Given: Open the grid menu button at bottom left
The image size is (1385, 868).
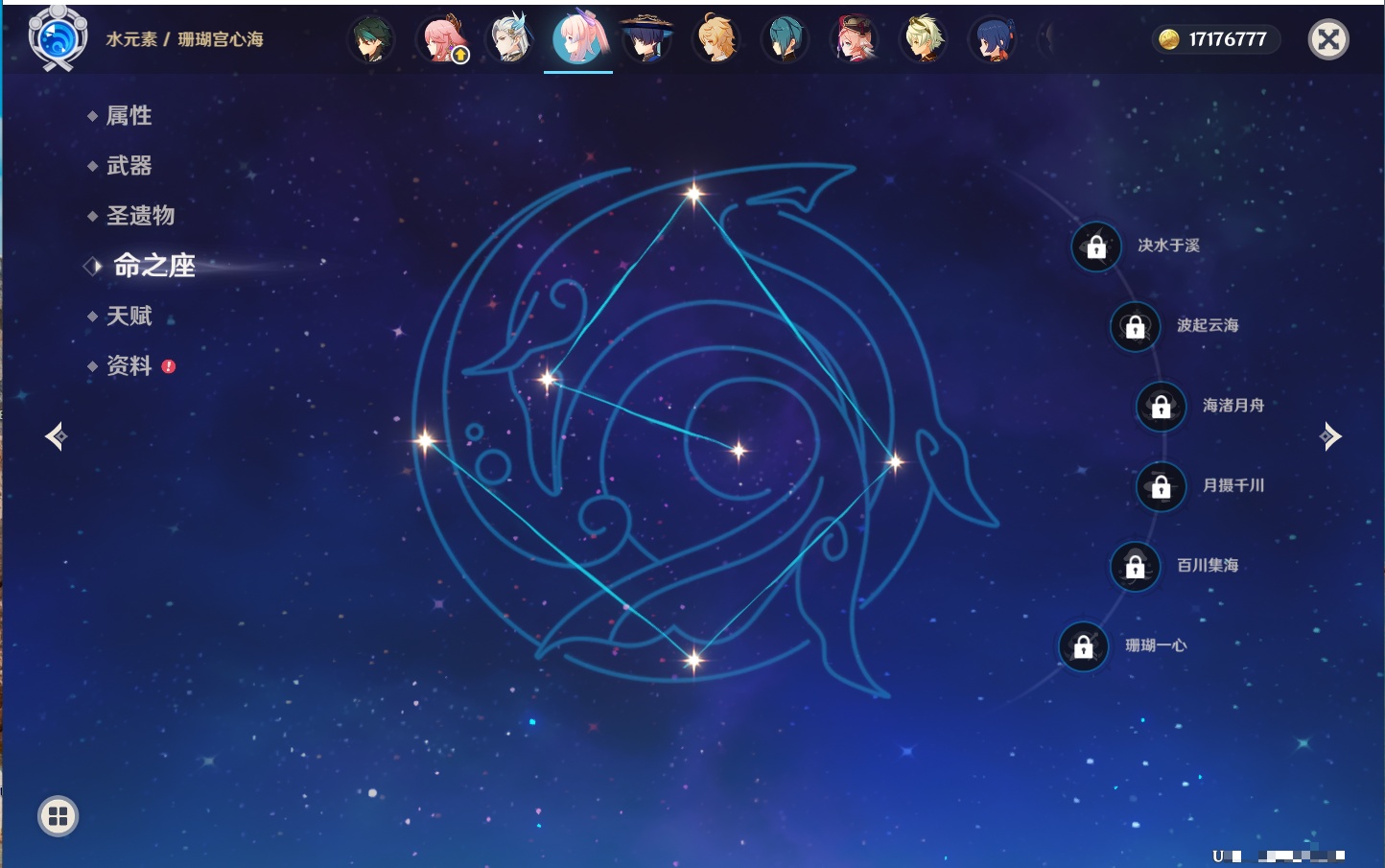Looking at the screenshot, I should pos(58,816).
